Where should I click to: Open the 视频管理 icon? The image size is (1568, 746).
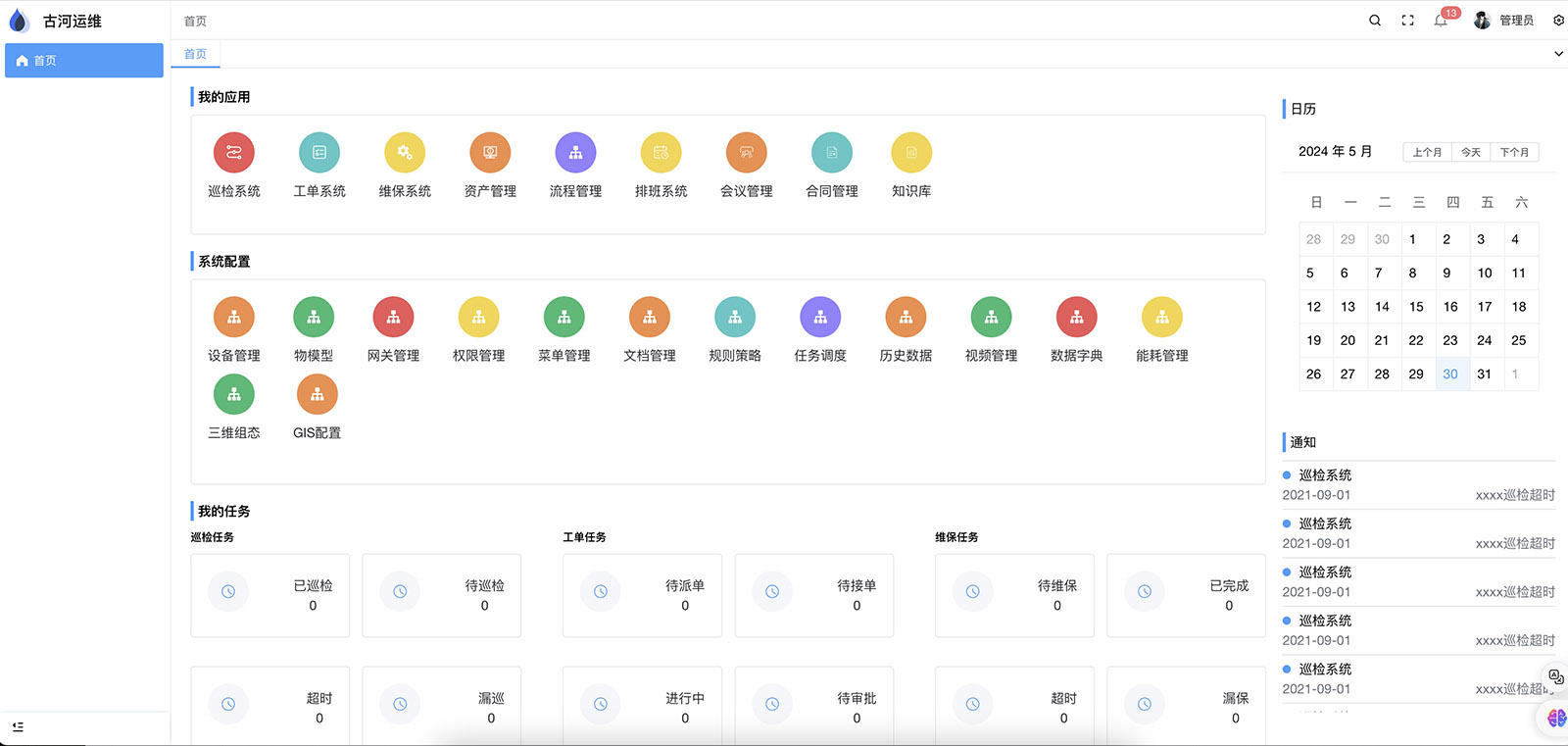(991, 318)
